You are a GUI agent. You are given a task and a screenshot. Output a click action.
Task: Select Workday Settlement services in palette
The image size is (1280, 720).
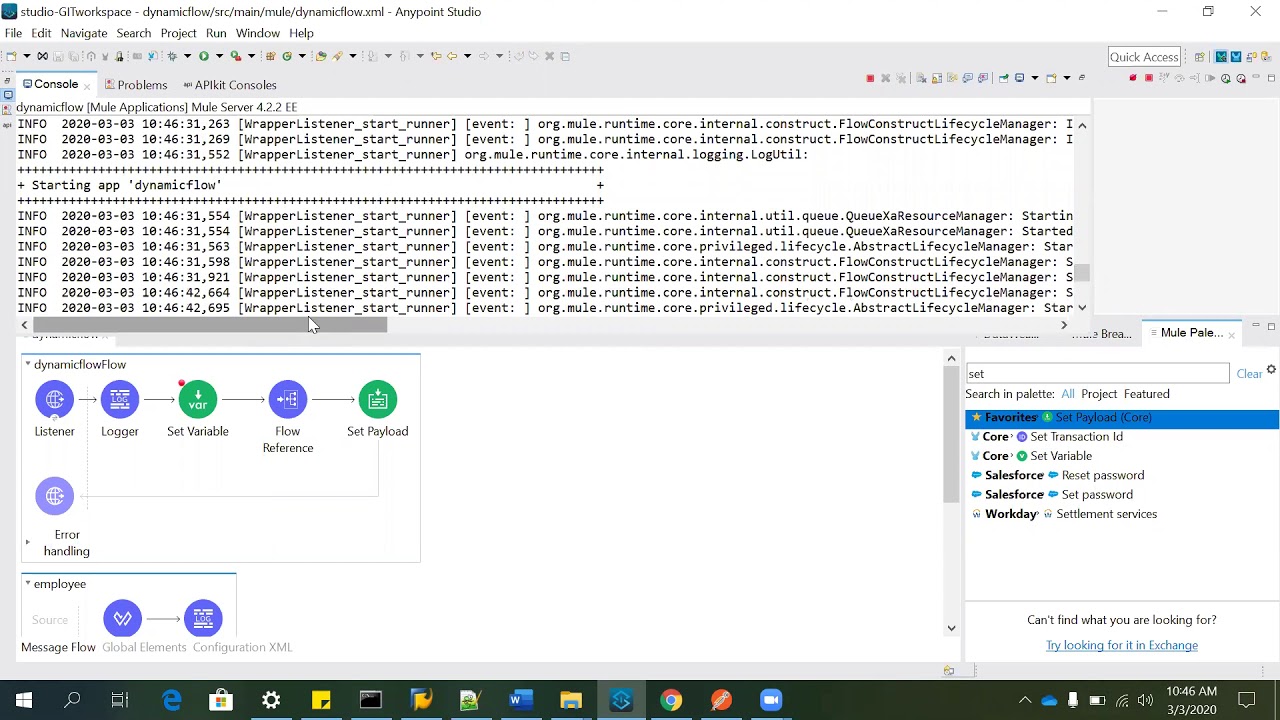click(x=1122, y=514)
